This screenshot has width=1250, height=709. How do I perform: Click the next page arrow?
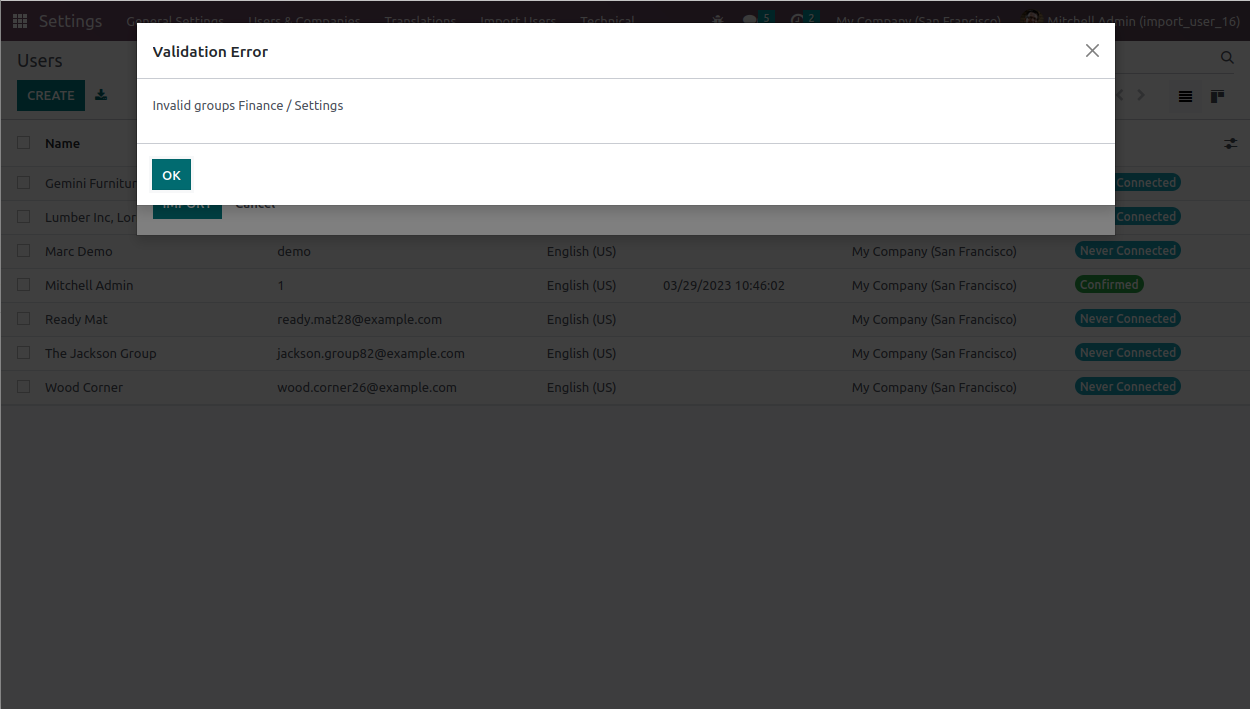1141,96
